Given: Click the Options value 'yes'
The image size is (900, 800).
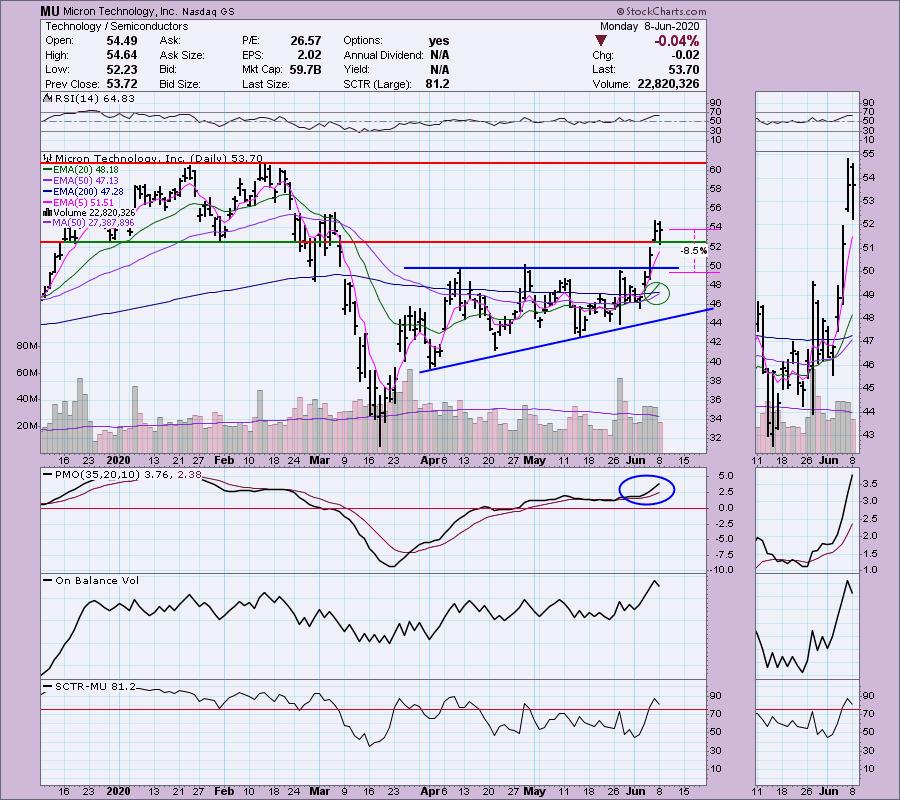Looking at the screenshot, I should tap(439, 41).
